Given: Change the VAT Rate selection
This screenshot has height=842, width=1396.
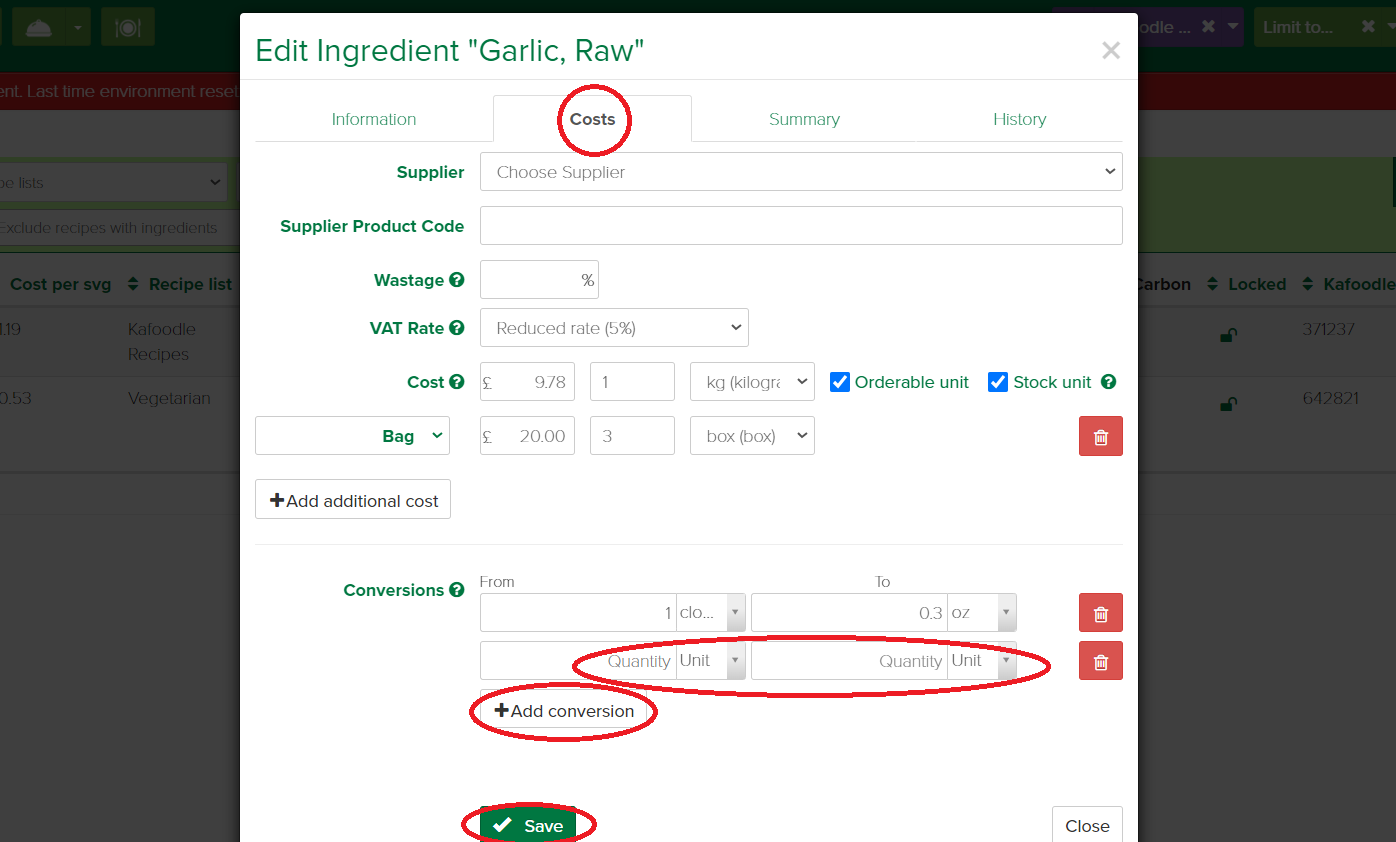Looking at the screenshot, I should [613, 327].
